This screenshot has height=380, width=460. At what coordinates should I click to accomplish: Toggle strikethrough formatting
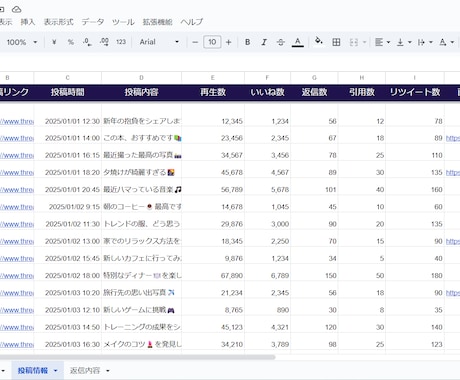[281, 42]
